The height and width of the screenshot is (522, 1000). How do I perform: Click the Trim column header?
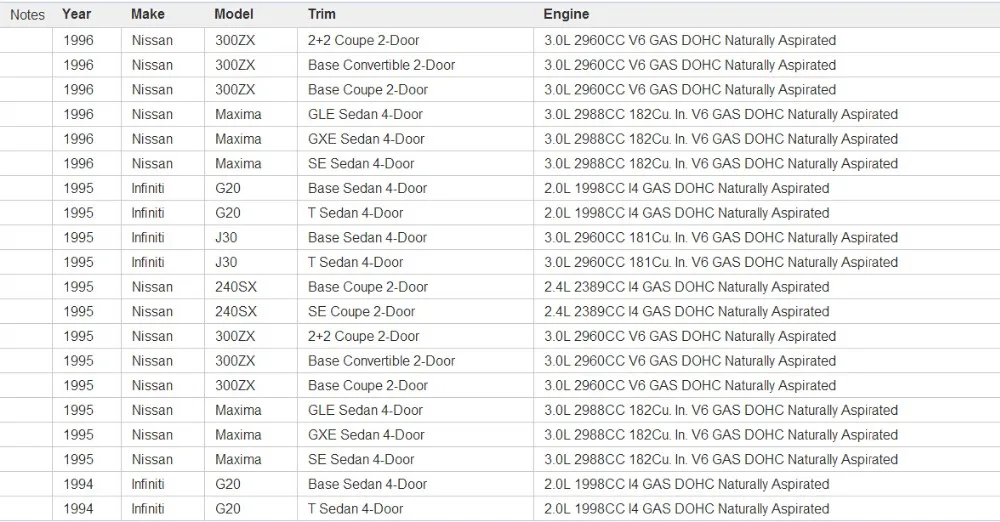321,14
